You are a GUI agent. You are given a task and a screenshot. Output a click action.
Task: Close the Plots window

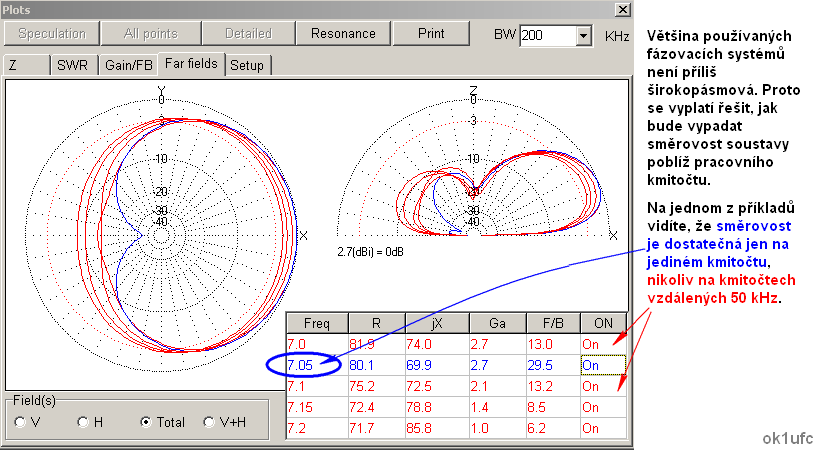point(622,10)
